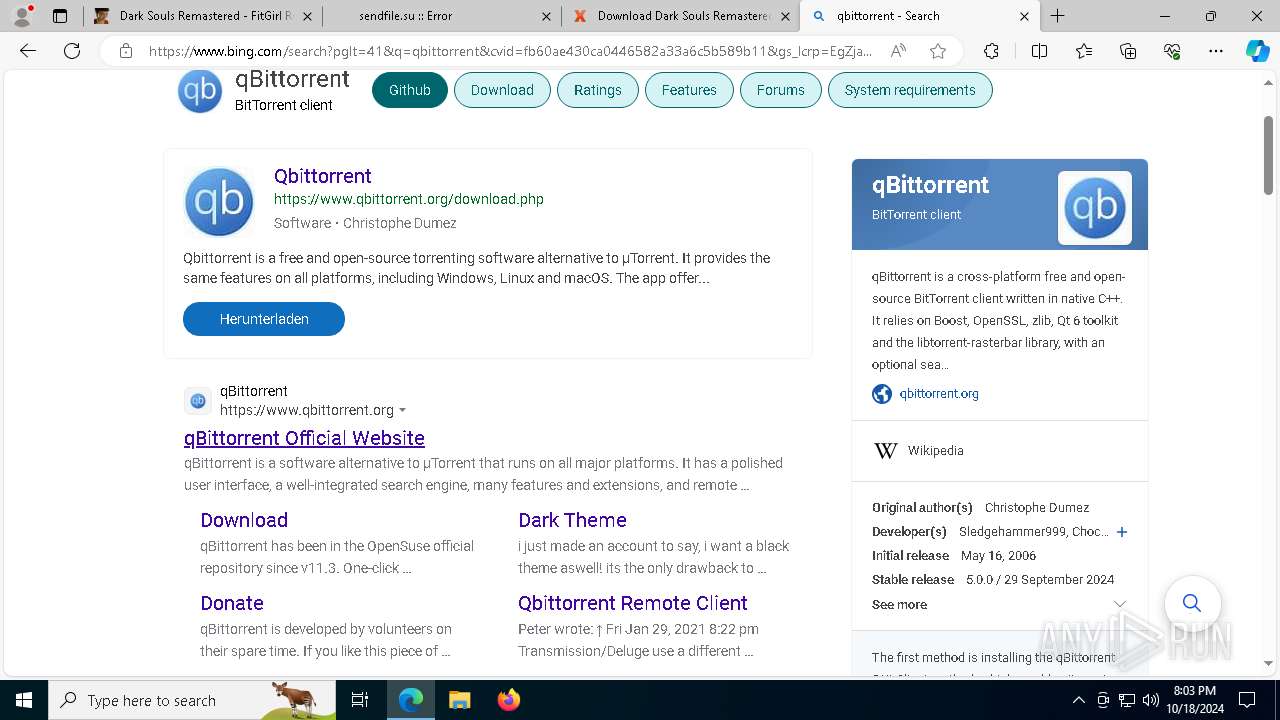Viewport: 1280px width, 720px height.
Task: Activate the Read aloud icon
Action: pyautogui.click(x=898, y=51)
